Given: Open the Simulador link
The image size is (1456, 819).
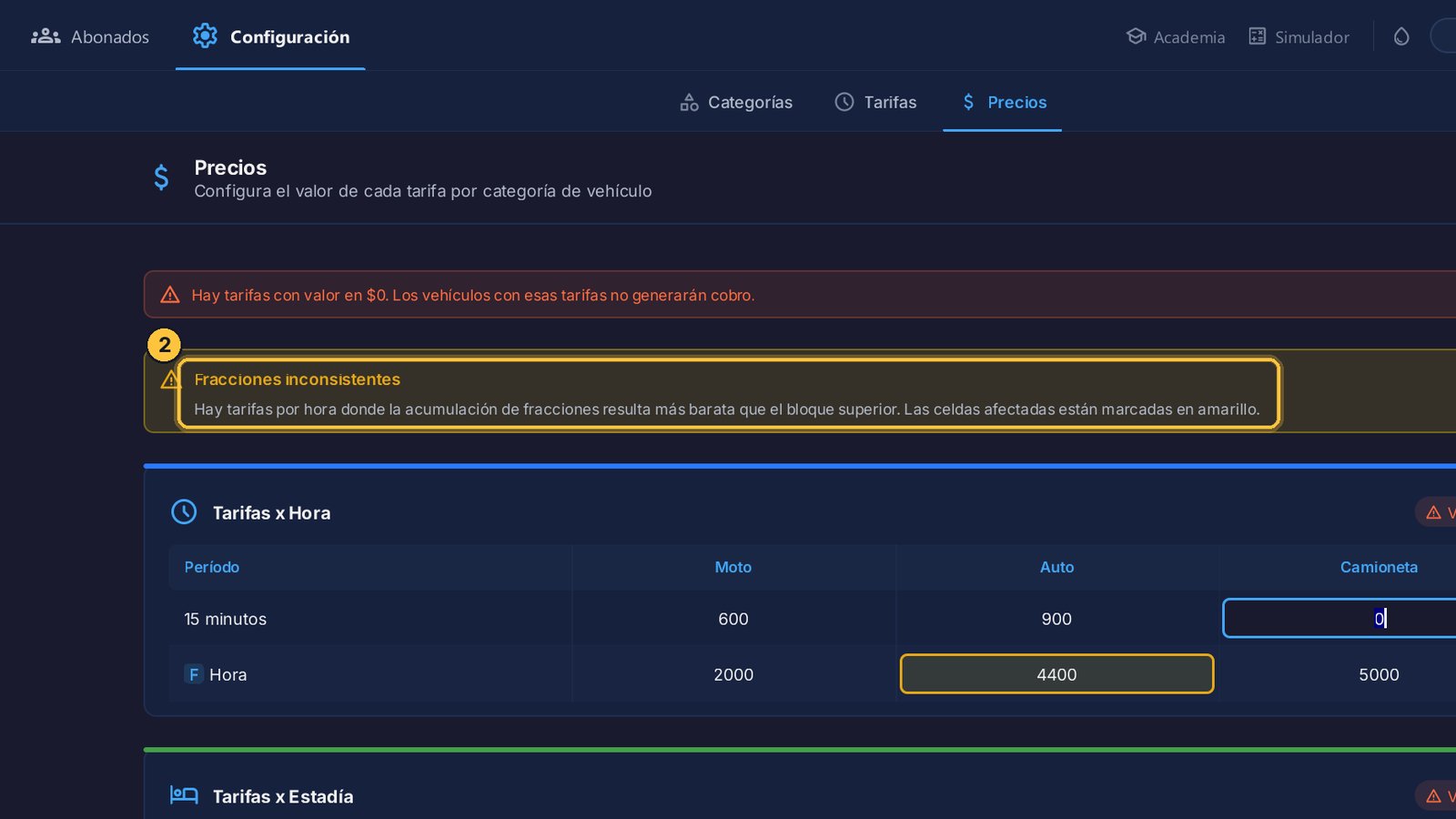Looking at the screenshot, I should click(1299, 36).
